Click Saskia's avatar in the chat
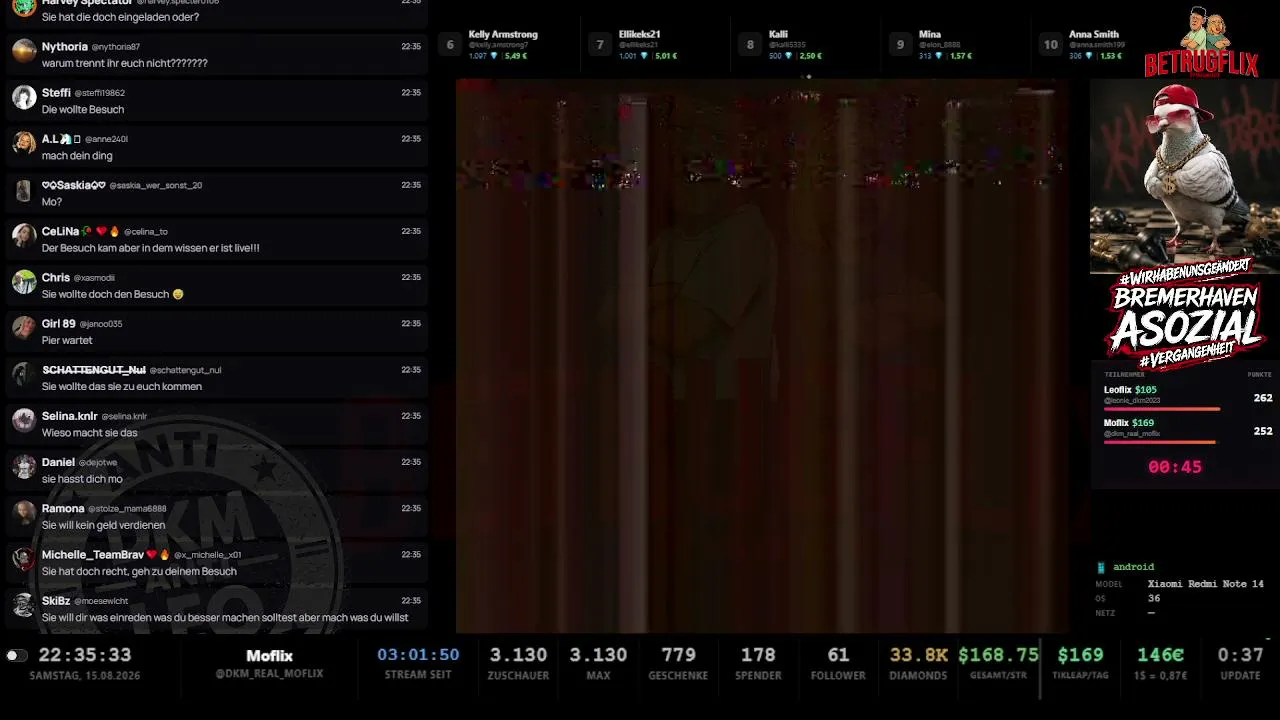The image size is (1280, 720). click(x=24, y=189)
